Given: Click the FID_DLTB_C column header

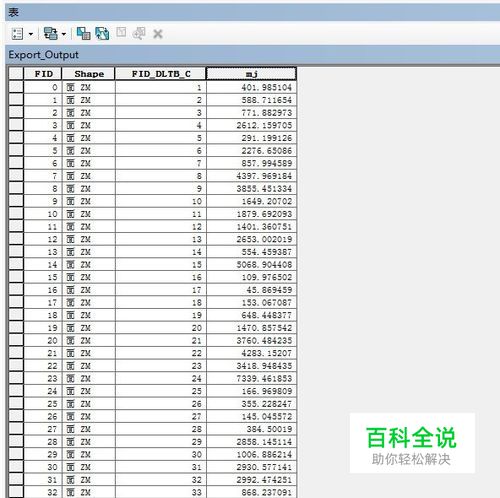Looking at the screenshot, I should point(161,74).
